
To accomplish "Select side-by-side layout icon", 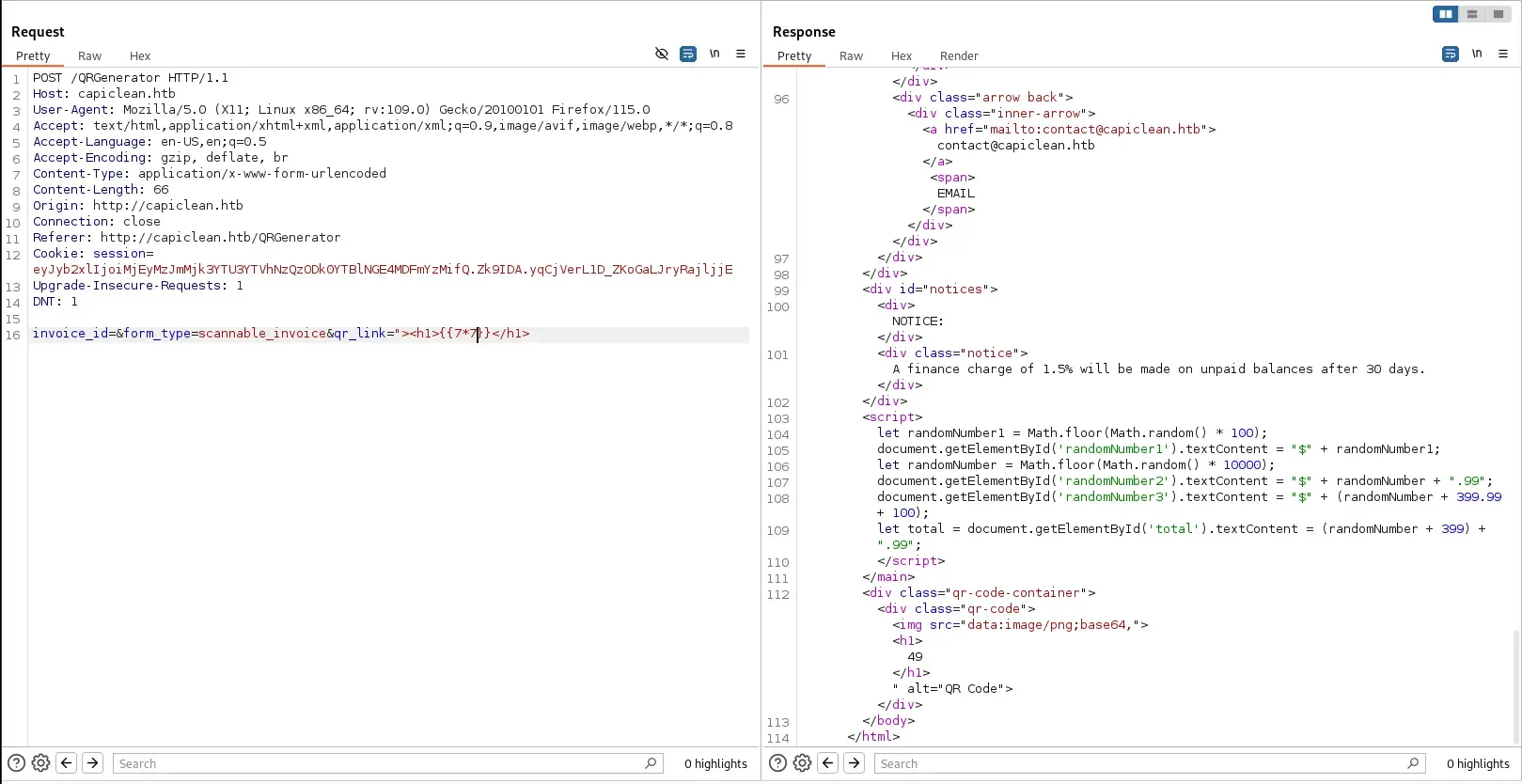I will coord(1446,14).
